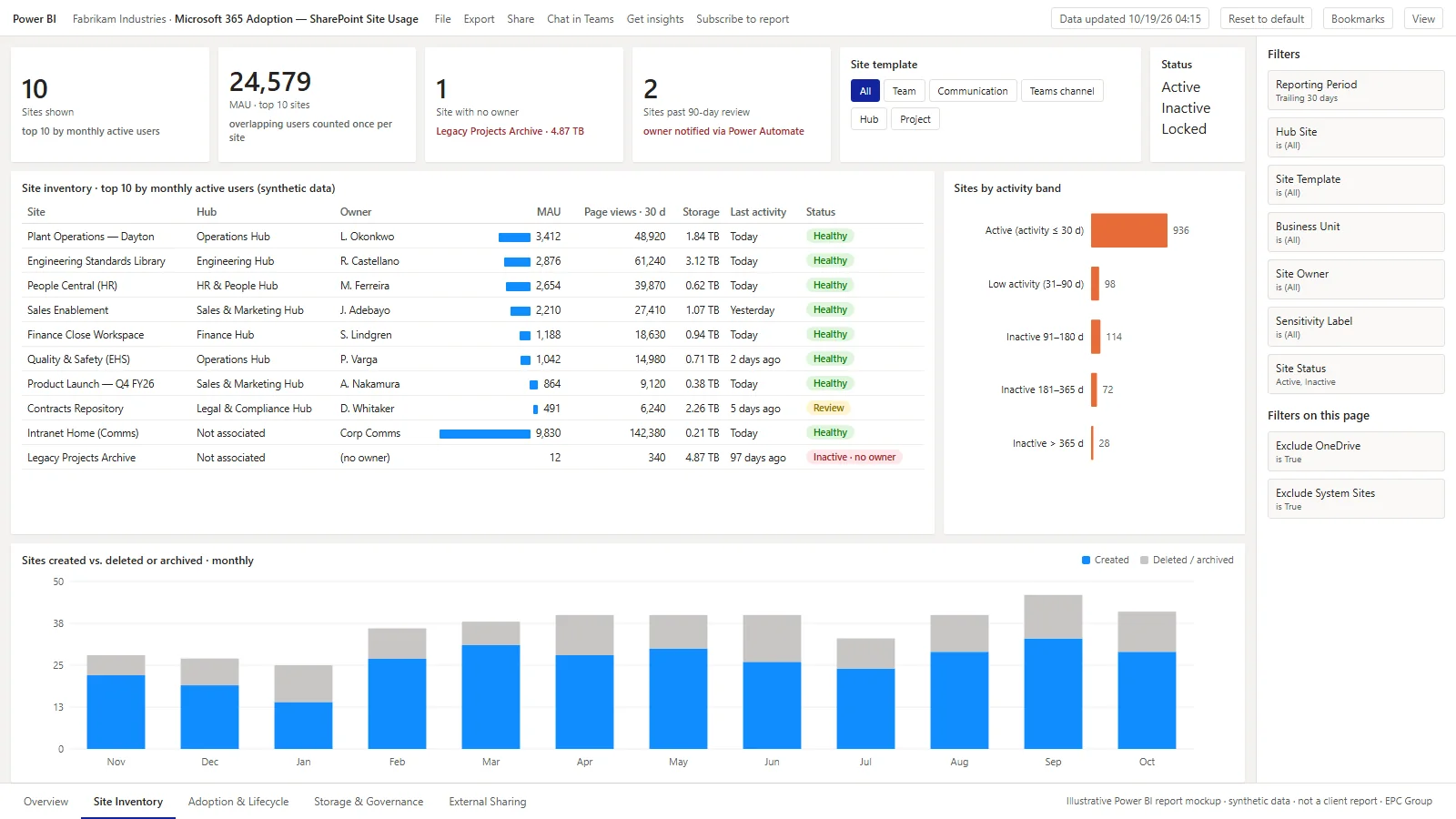This screenshot has width=1456, height=819.
Task: Open the File menu
Action: pos(442,19)
